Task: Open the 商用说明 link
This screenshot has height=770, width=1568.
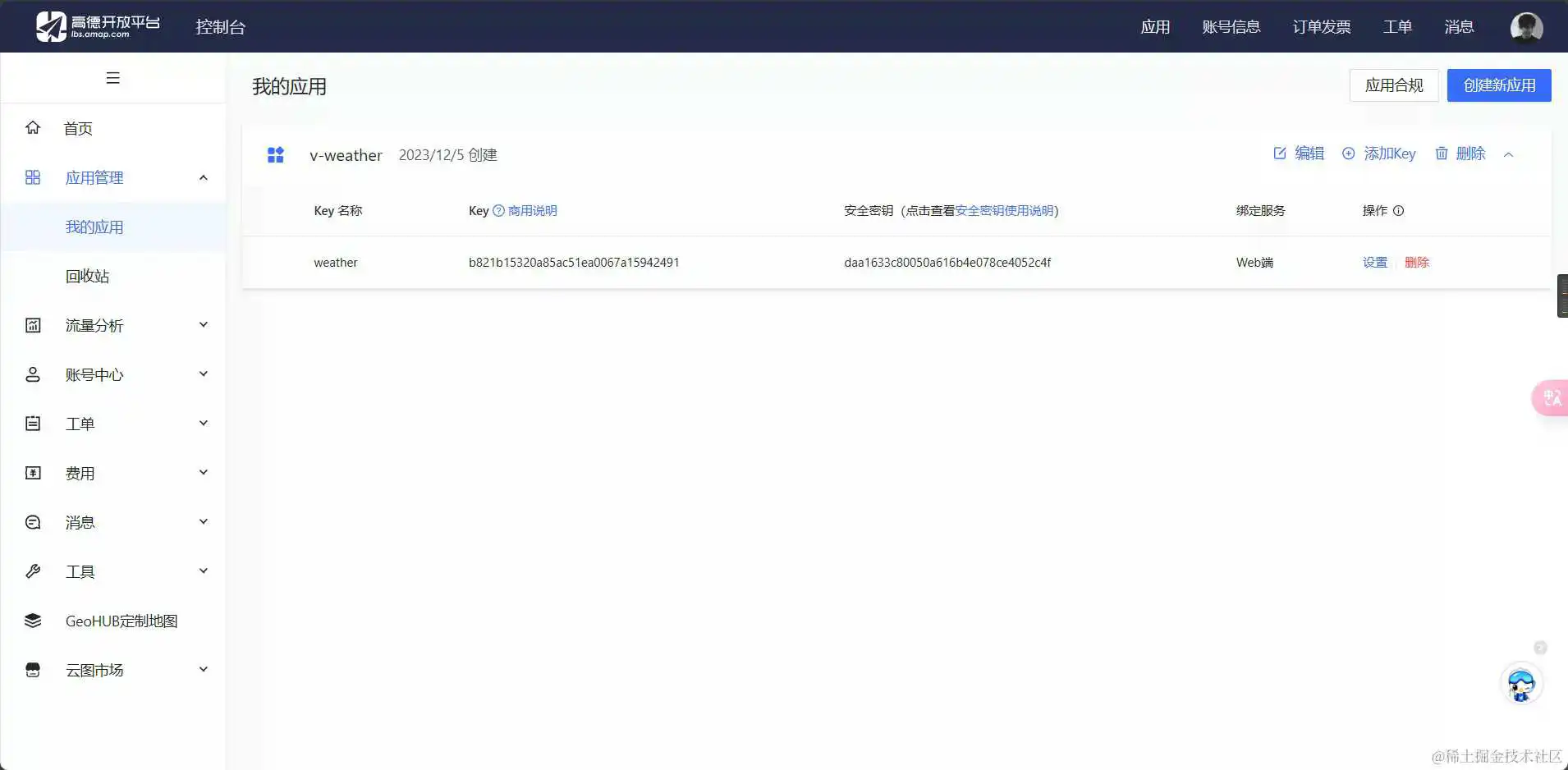Action: click(x=532, y=211)
